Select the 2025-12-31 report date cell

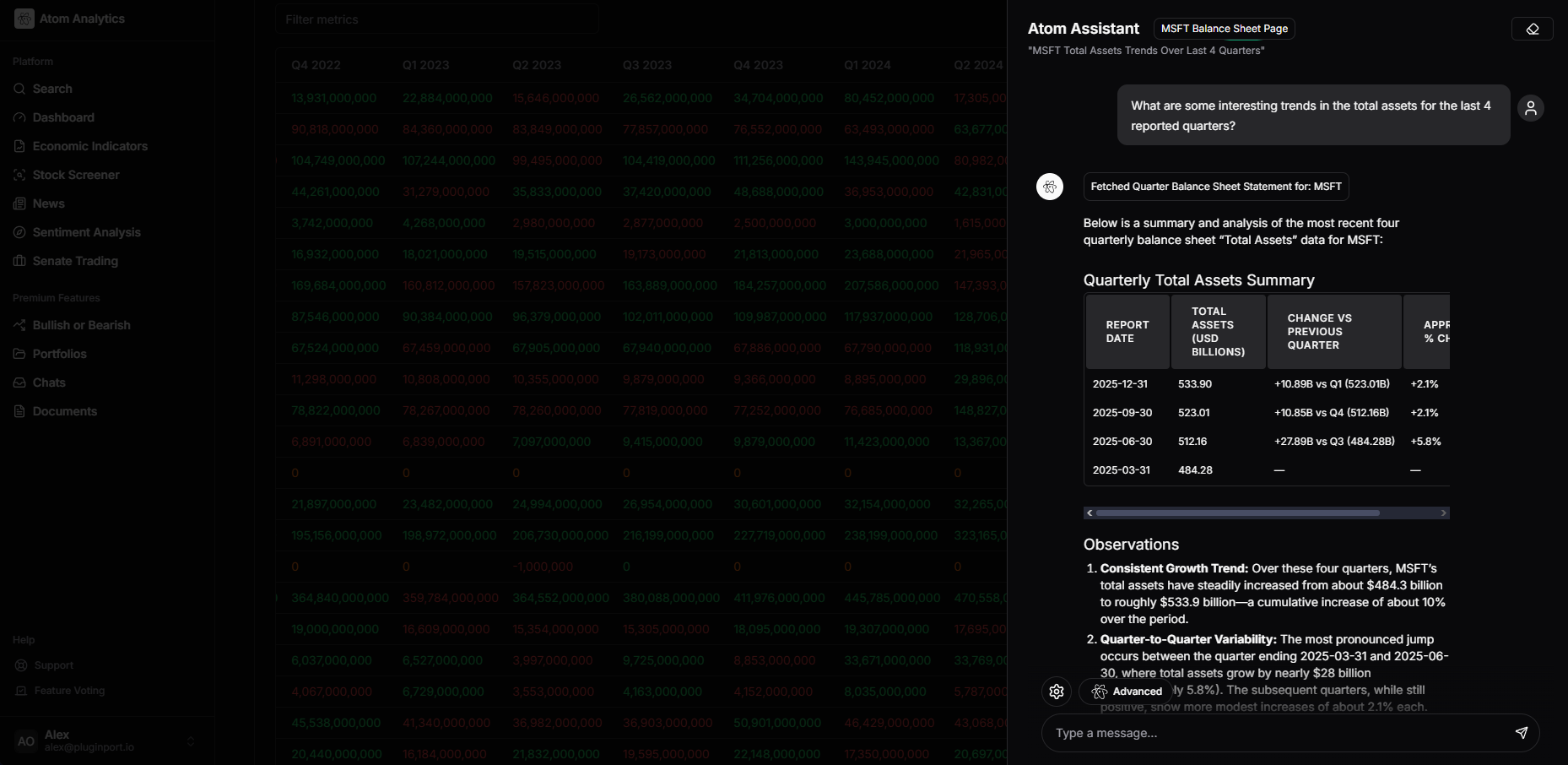[1120, 384]
